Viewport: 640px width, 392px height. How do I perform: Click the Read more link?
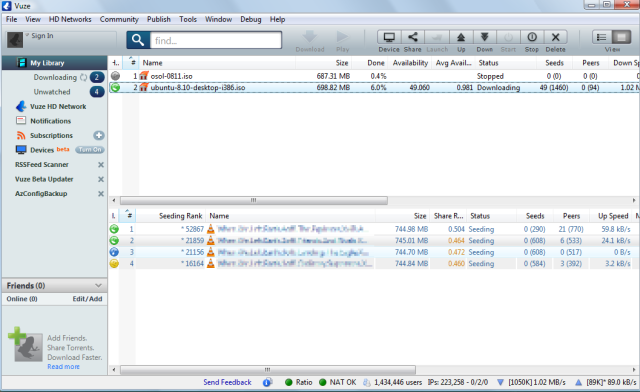tap(63, 367)
